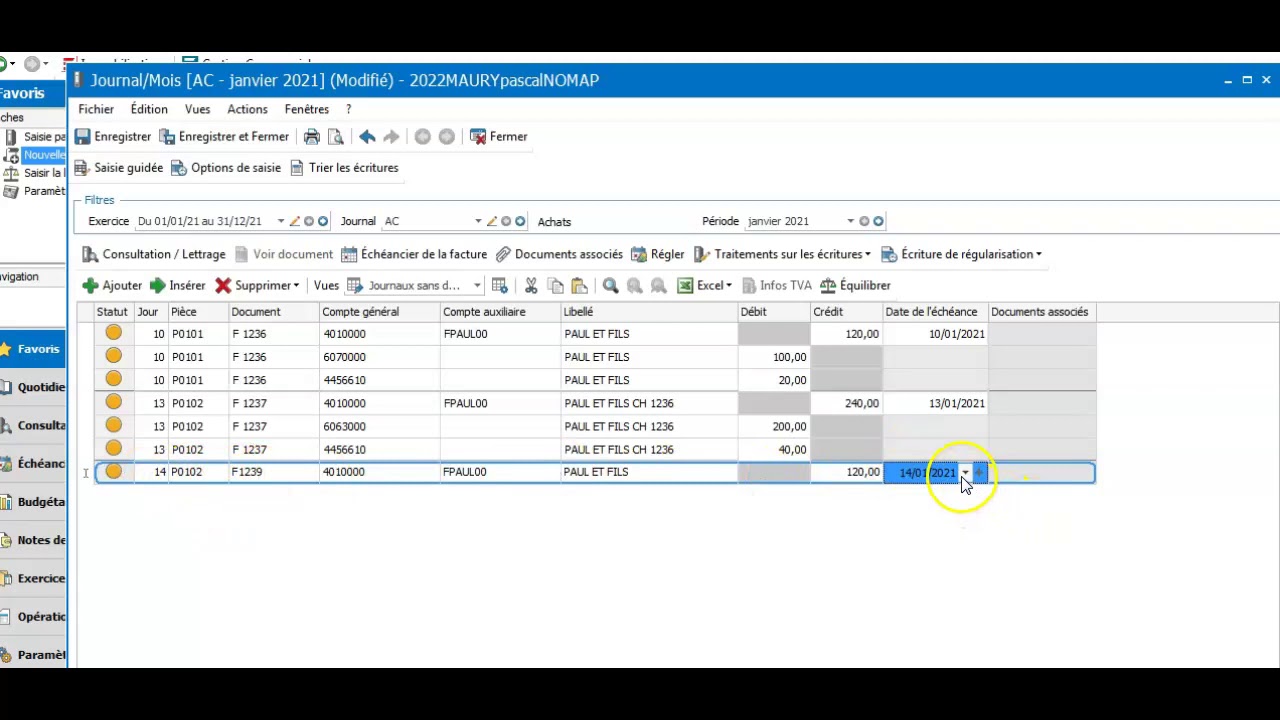Click the scissors cut icon
1280x720 pixels.
tap(531, 286)
